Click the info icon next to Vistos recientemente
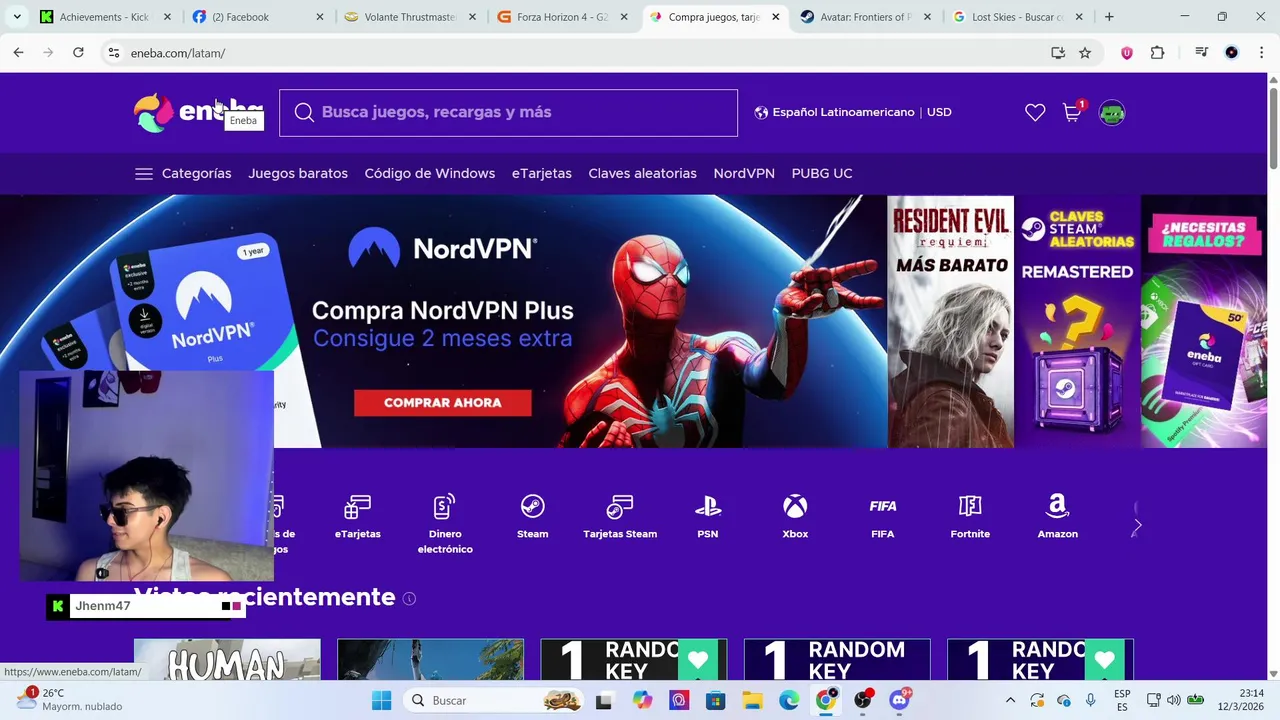This screenshot has height=720, width=1280. coord(409,598)
